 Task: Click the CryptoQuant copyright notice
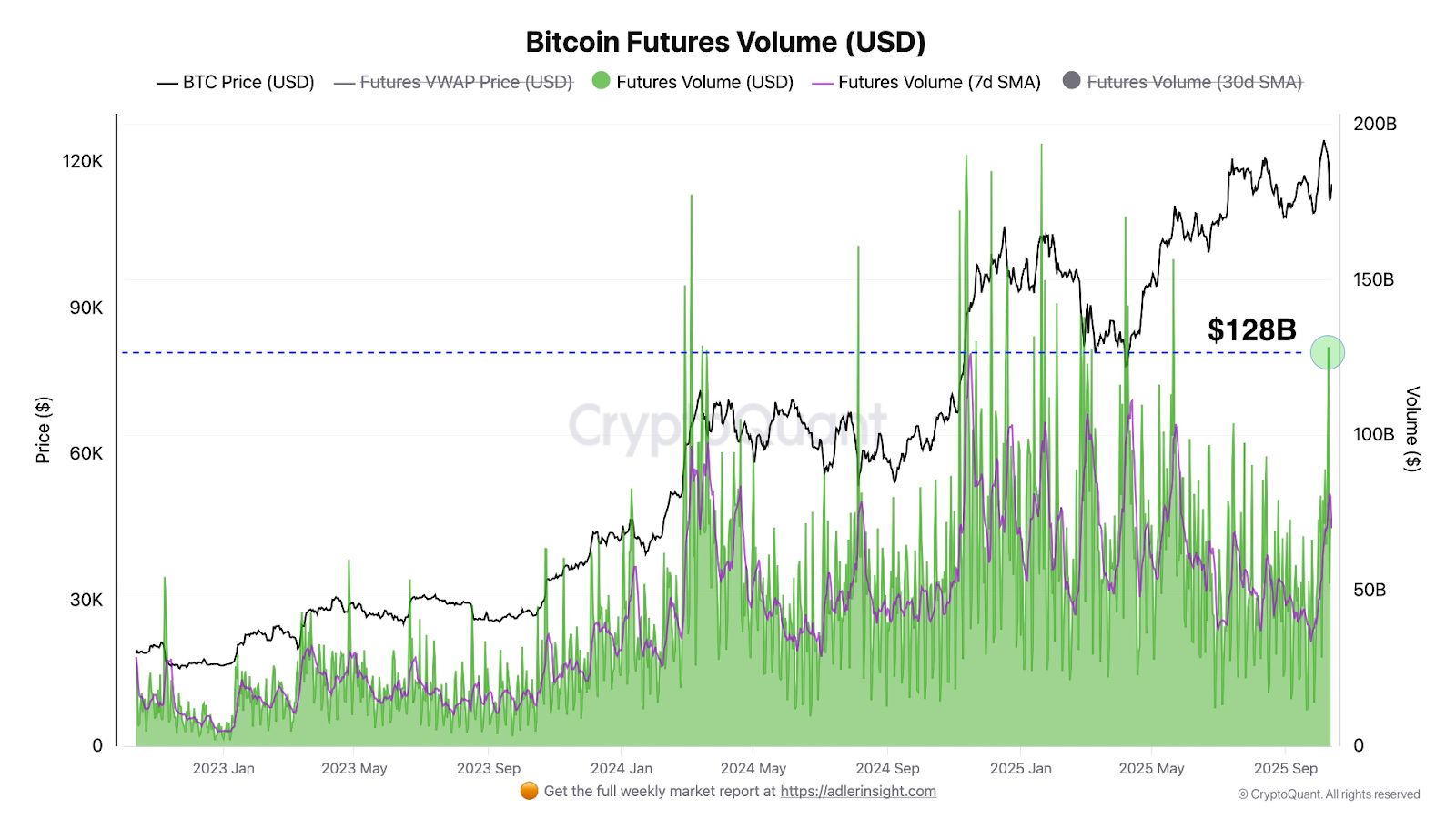[1328, 794]
